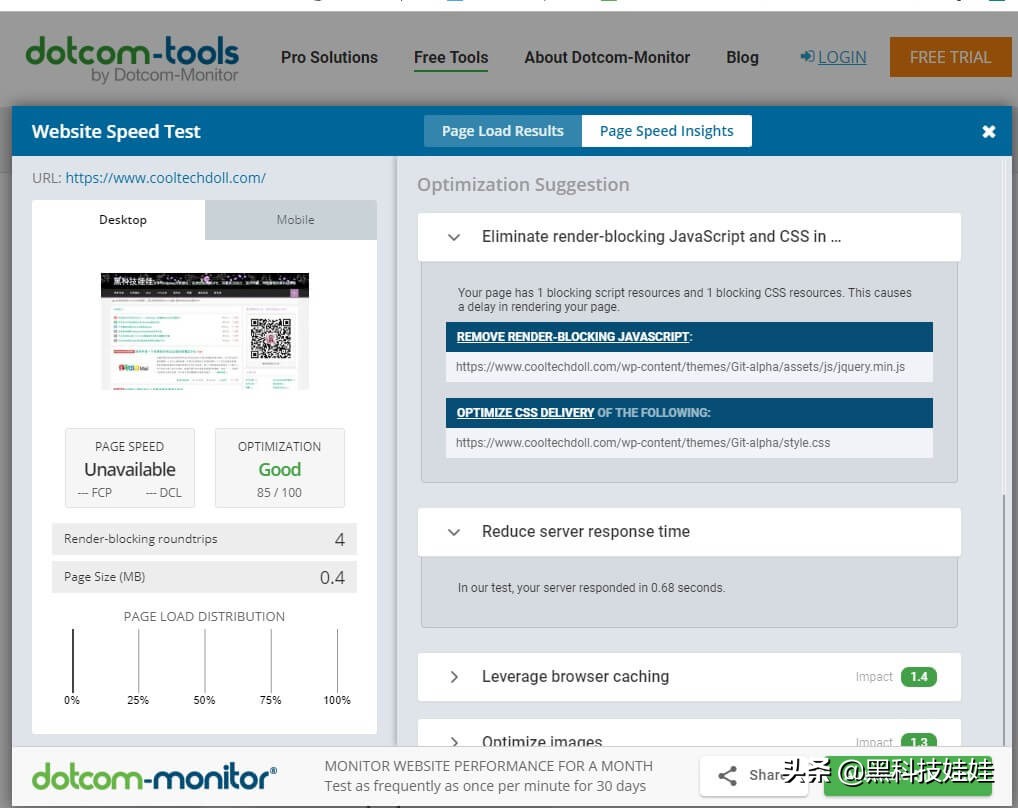
Task: Click the 75% marker label
Action: coord(271,700)
